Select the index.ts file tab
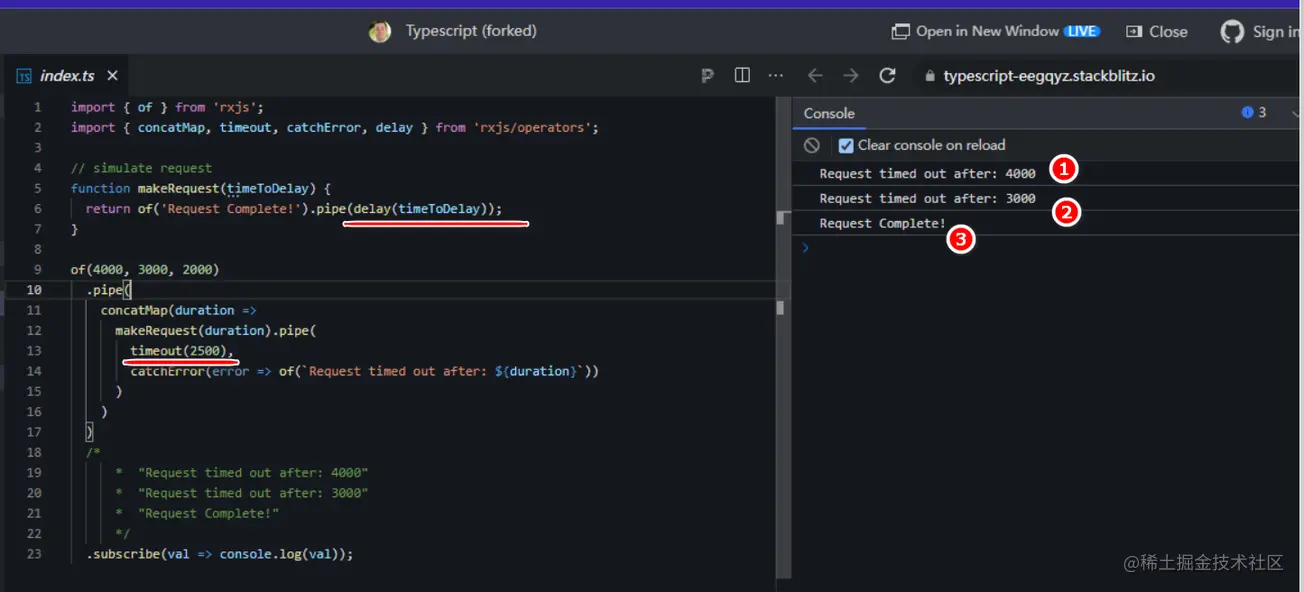The height and width of the screenshot is (592, 1304). [x=66, y=76]
